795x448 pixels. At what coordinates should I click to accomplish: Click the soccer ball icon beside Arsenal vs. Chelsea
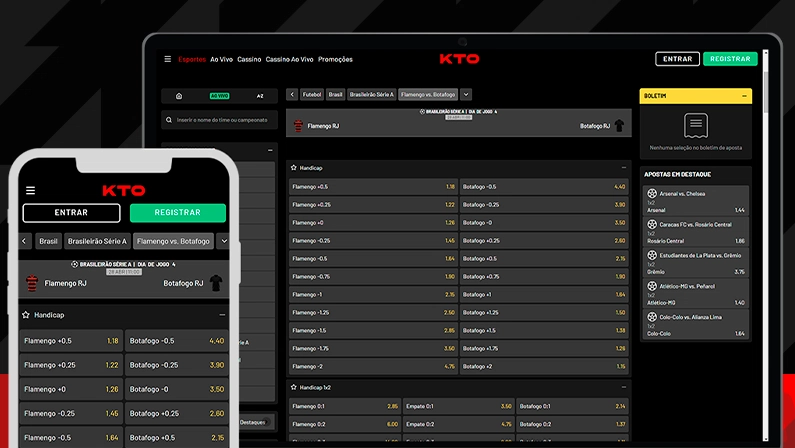(x=652, y=193)
